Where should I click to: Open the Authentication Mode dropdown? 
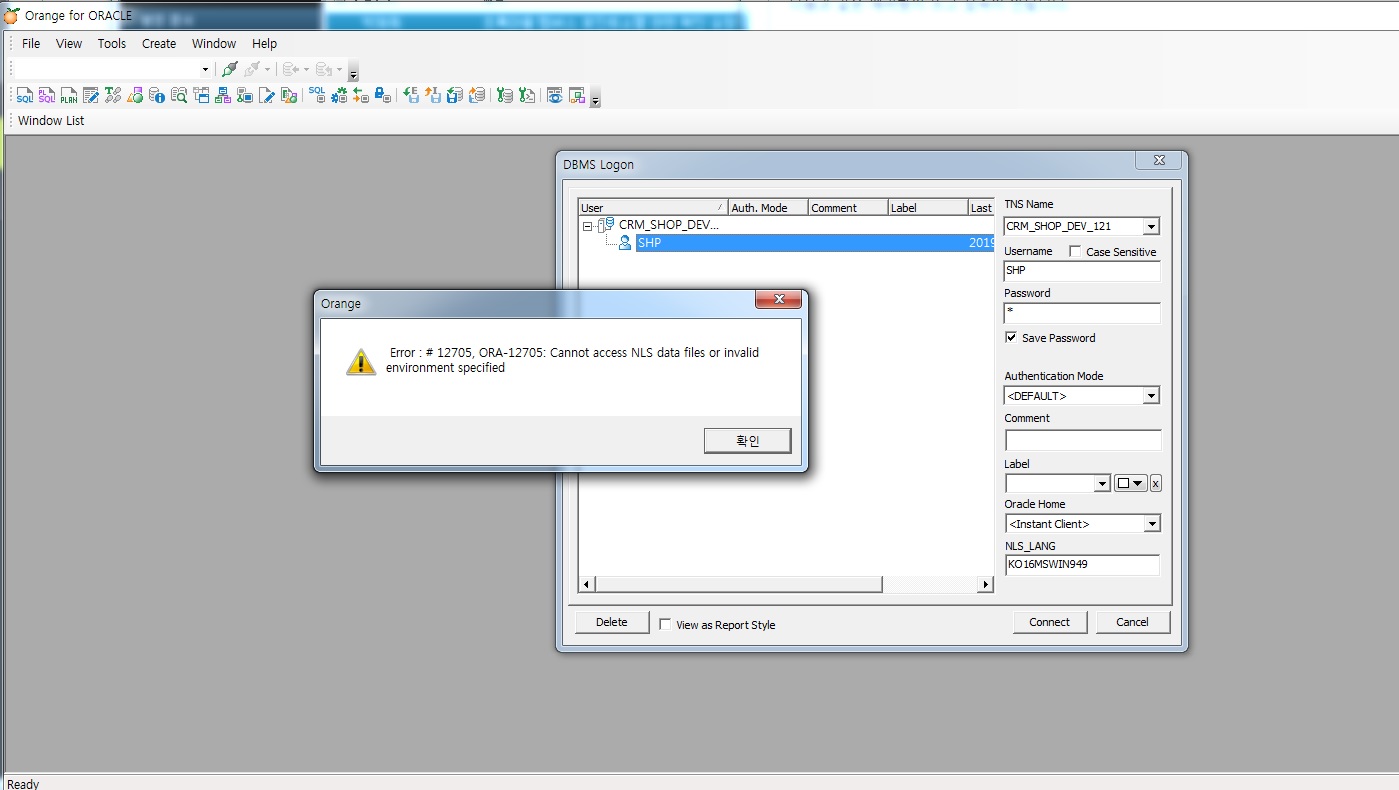[1151, 396]
